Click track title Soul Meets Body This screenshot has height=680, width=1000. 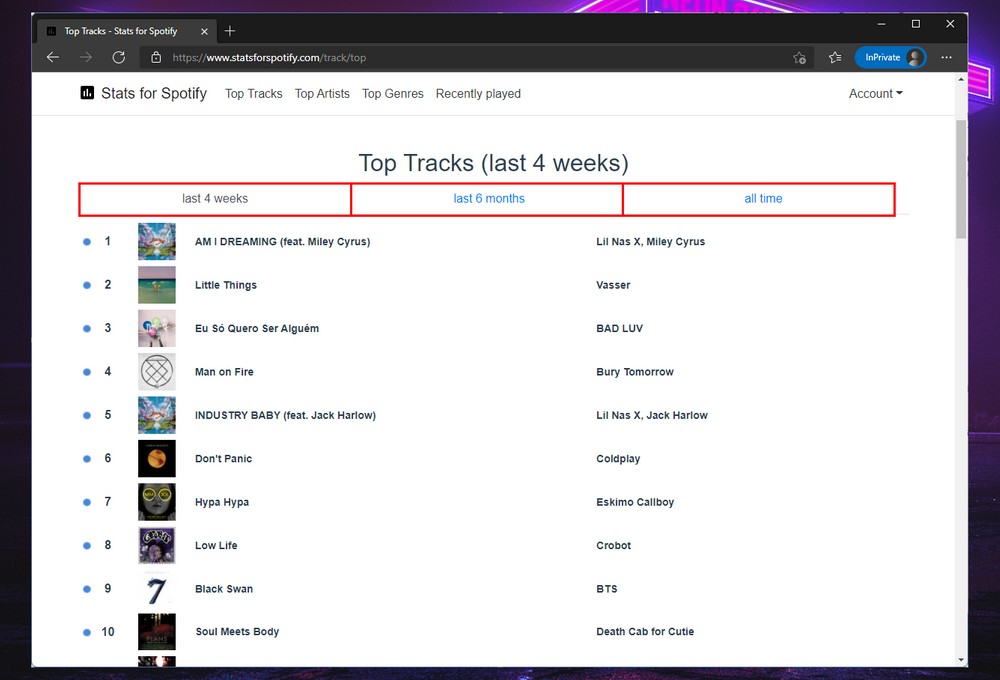pos(237,632)
